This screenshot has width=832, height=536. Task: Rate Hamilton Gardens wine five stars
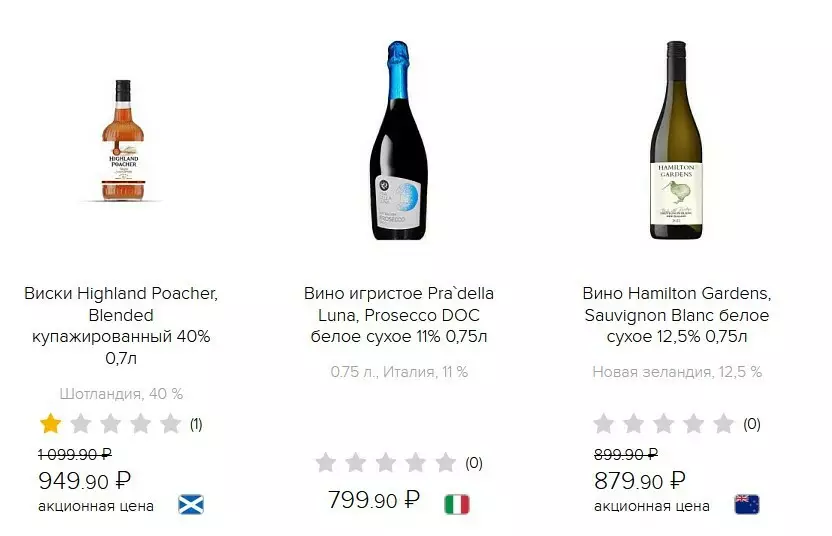723,424
